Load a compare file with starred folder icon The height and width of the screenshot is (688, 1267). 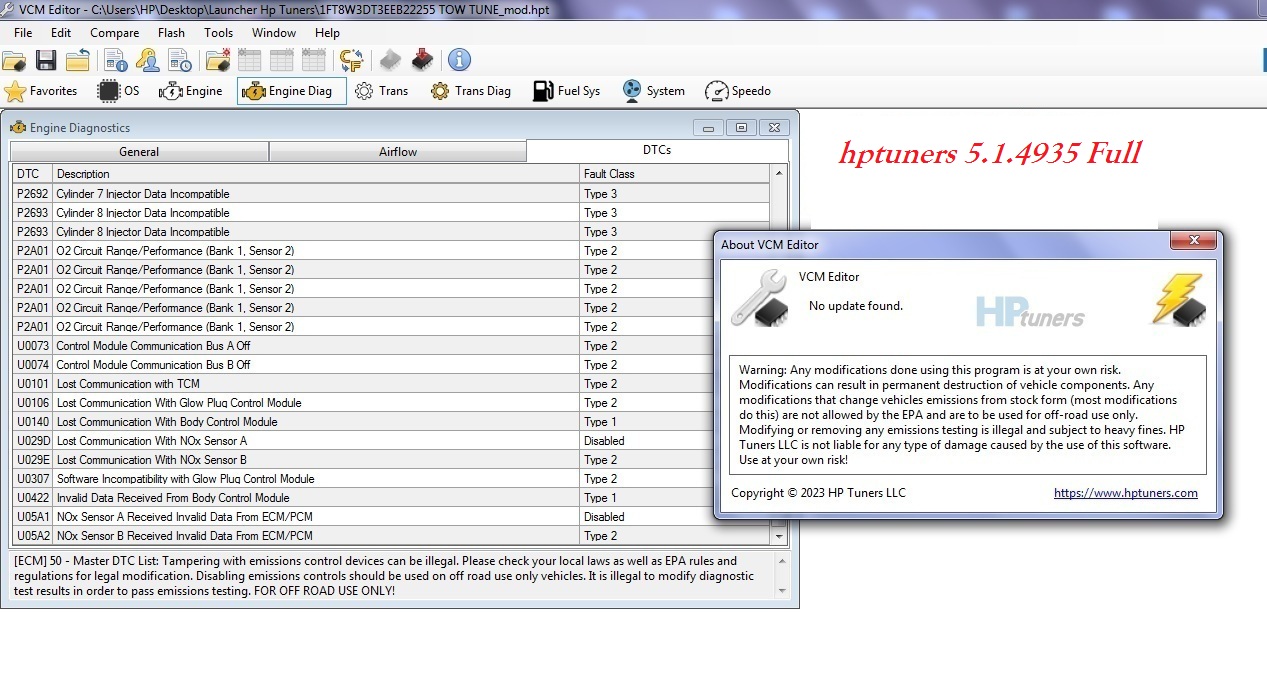(x=218, y=60)
